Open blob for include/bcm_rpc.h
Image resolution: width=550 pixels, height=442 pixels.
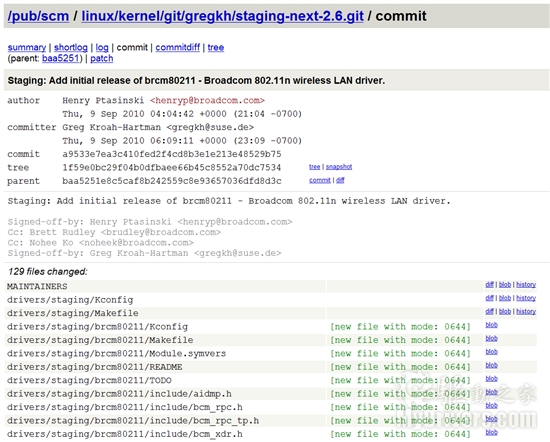click(491, 406)
